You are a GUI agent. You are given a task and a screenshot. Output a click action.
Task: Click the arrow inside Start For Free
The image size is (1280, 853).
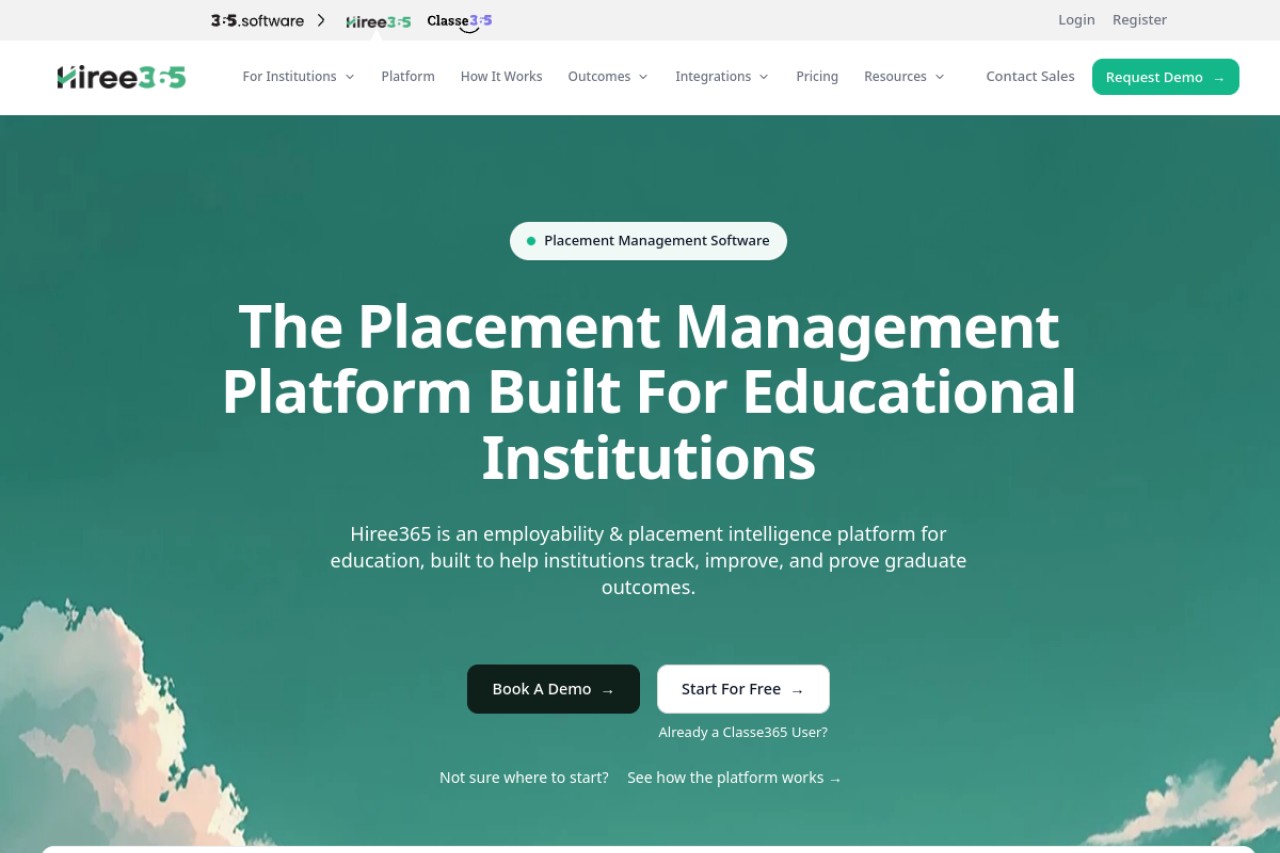797,690
